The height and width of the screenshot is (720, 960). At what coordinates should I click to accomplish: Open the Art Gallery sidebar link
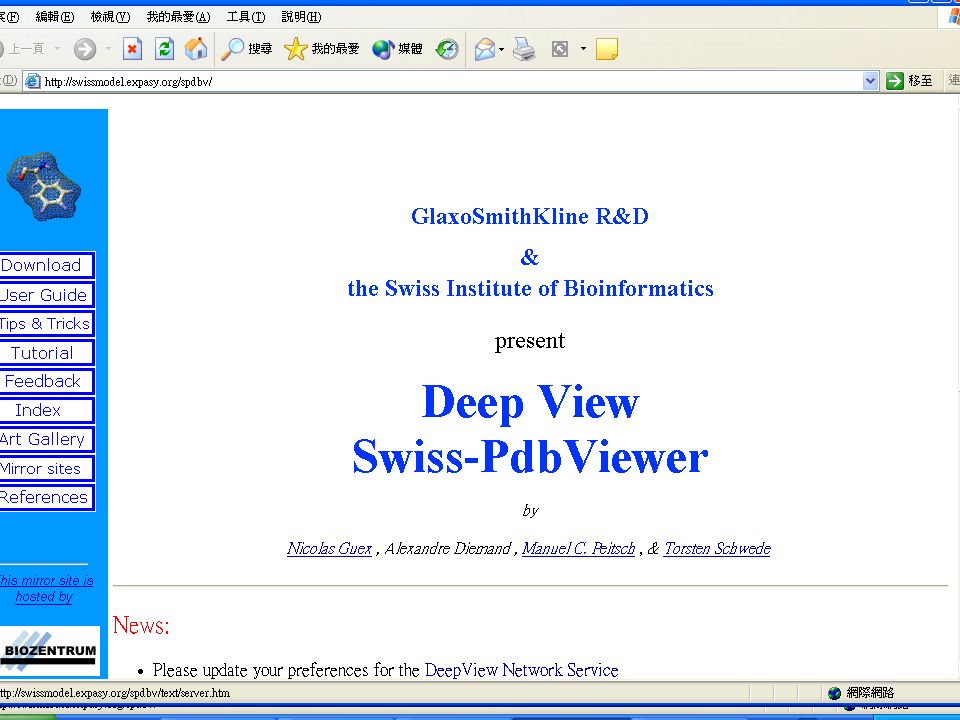[x=46, y=439]
